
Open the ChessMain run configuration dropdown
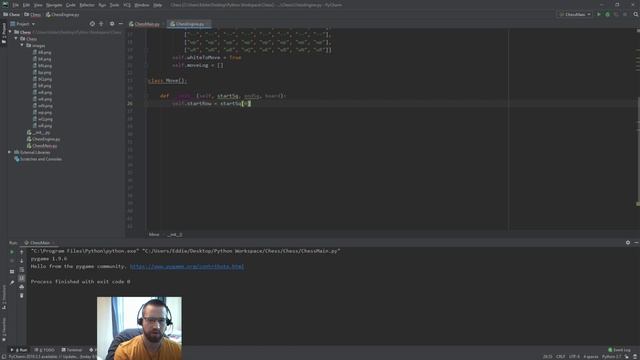[x=575, y=14]
